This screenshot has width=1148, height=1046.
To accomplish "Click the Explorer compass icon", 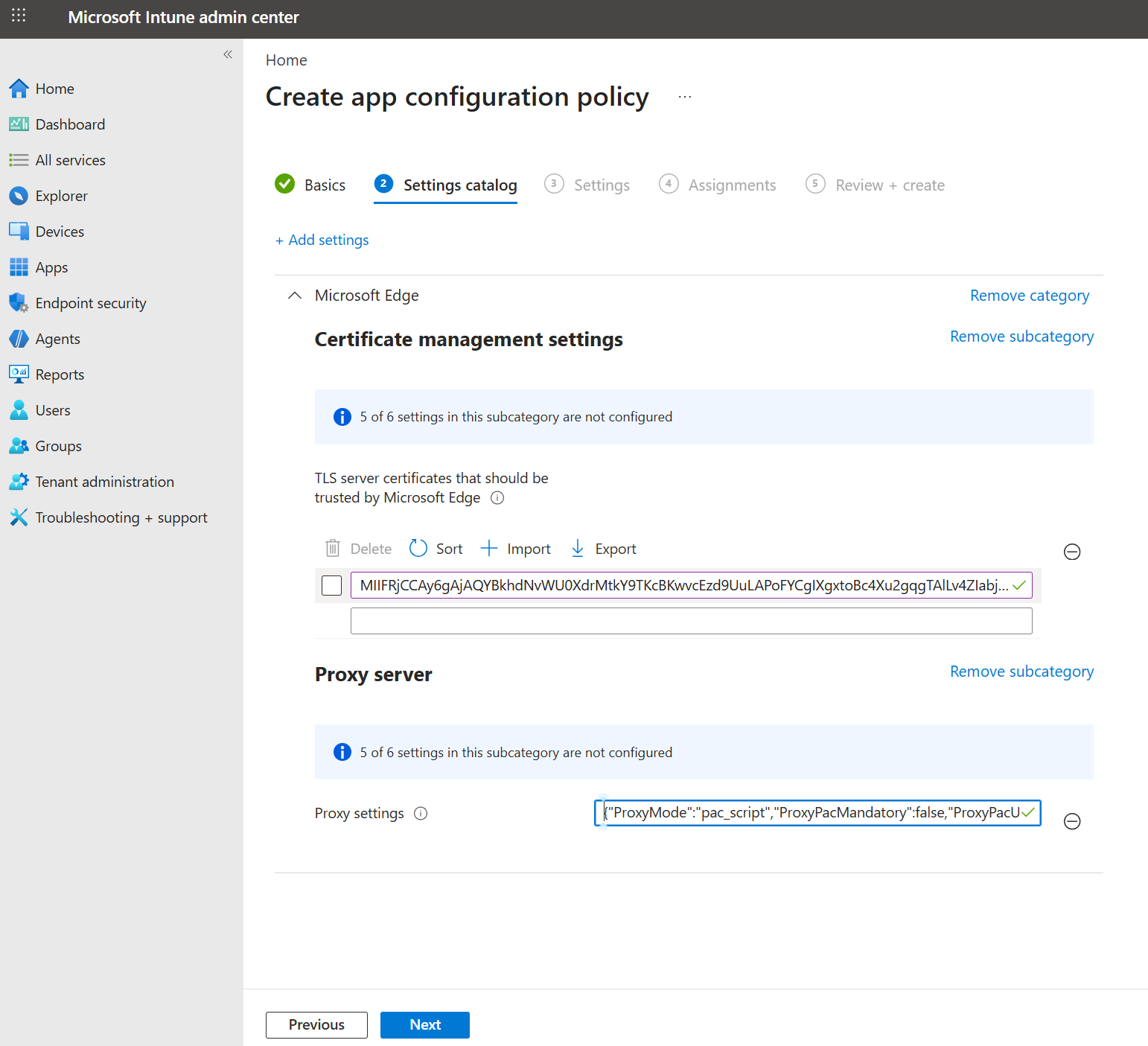I will pos(19,196).
